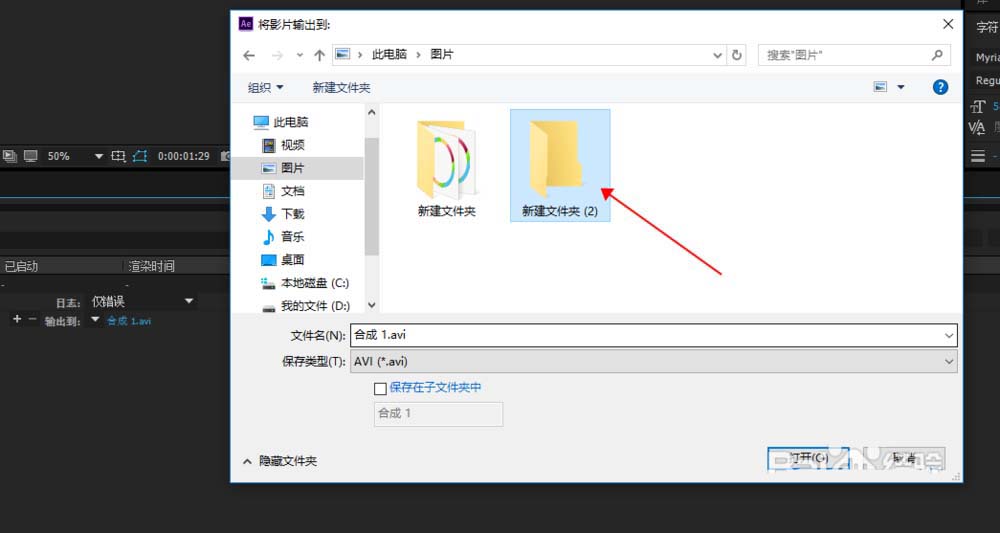Screen dimensions: 1000x533
Task: Select 文档 in the navigation pane
Action: [x=284, y=191]
